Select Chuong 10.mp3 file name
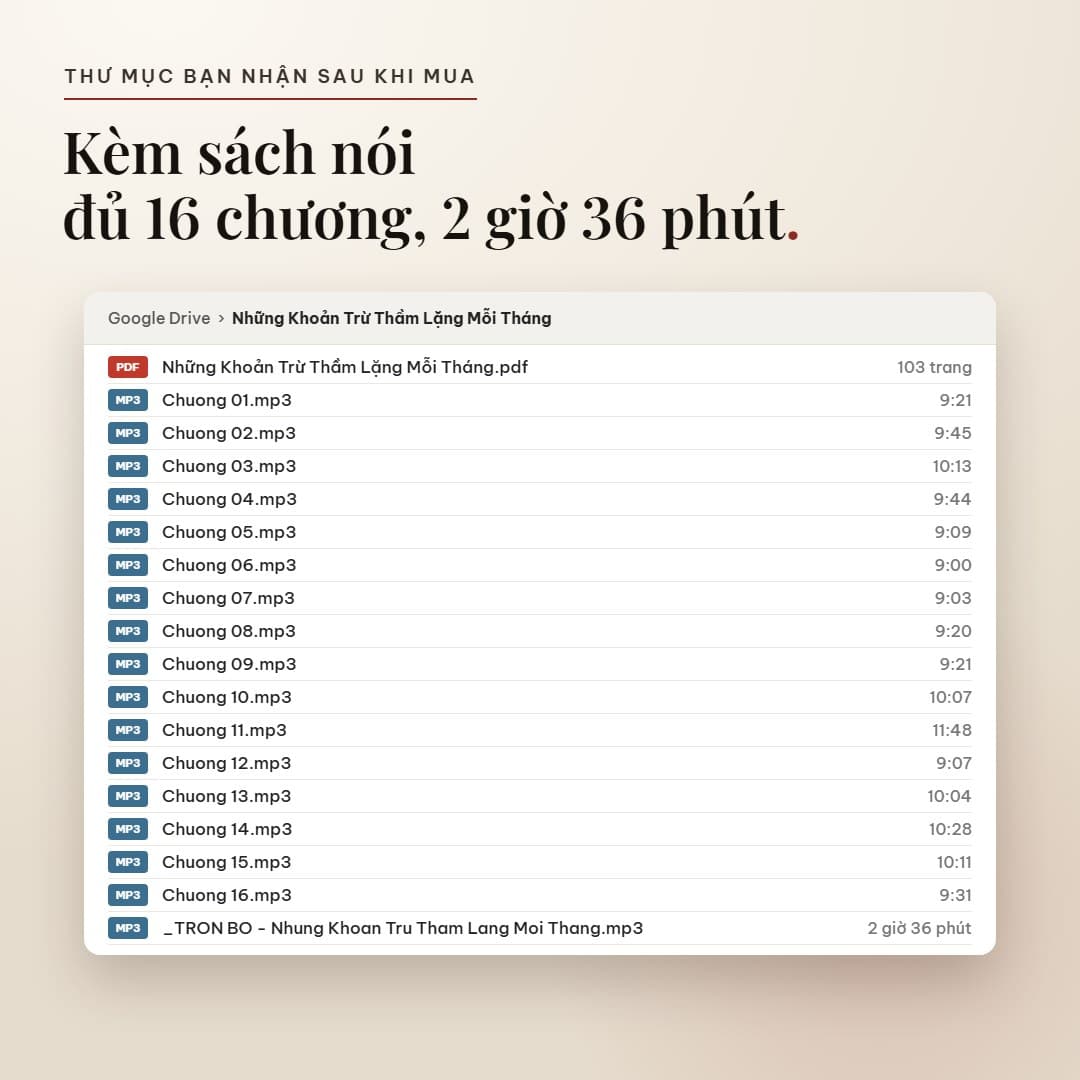The height and width of the screenshot is (1080, 1080). pyautogui.click(x=227, y=698)
